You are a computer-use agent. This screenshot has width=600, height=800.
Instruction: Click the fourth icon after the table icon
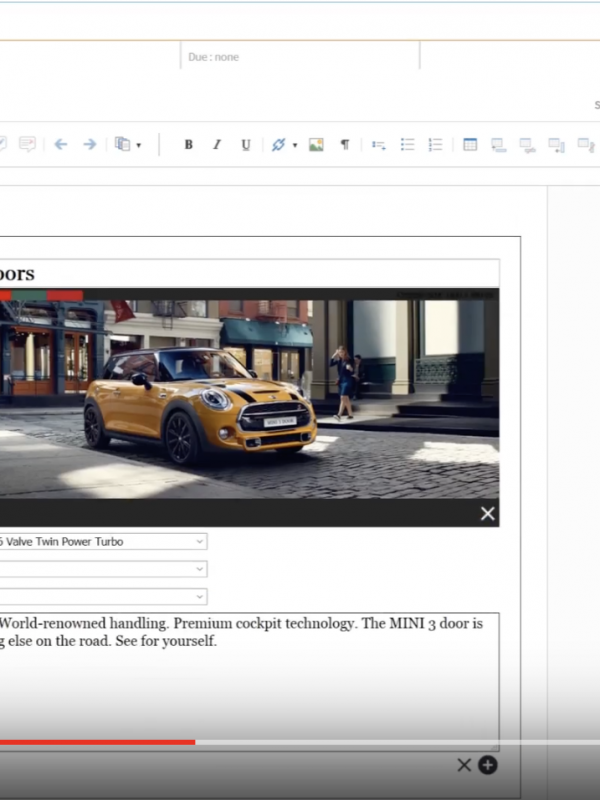tap(586, 145)
